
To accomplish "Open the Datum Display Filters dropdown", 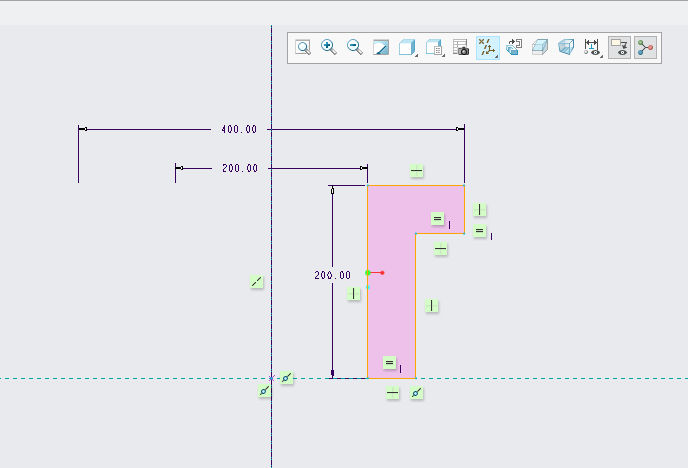I will (487, 48).
